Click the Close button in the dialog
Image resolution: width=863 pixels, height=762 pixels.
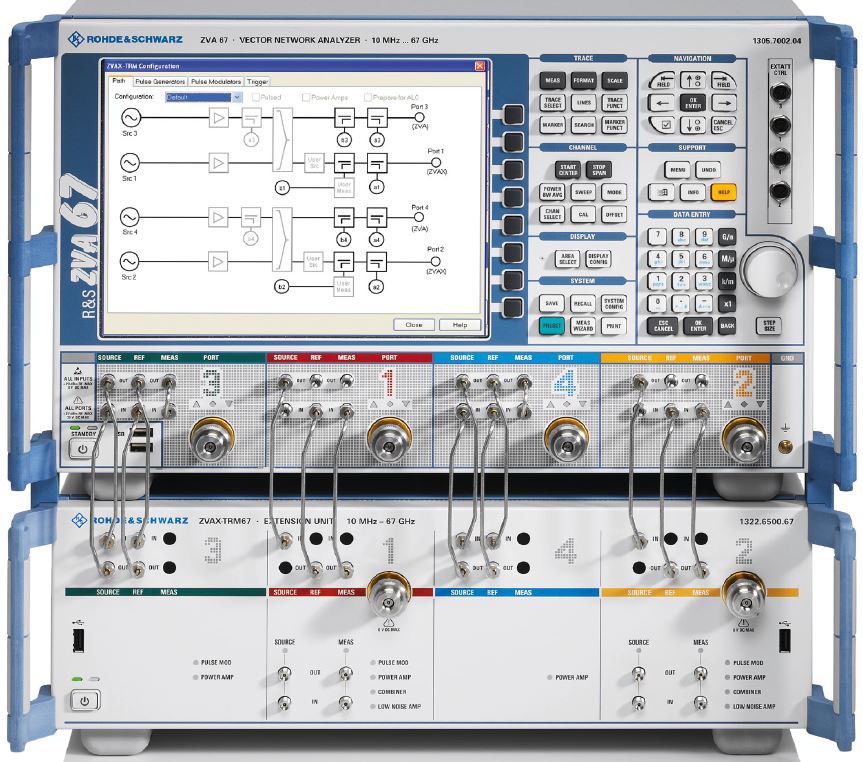414,325
